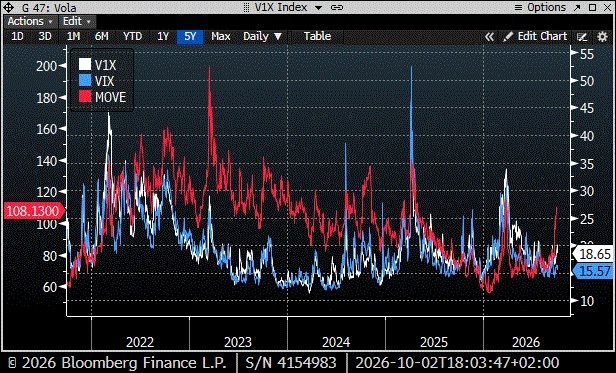Screen dimensions: 616x373
Task: Click the annotate pencil-square icon
Action: point(582,37)
